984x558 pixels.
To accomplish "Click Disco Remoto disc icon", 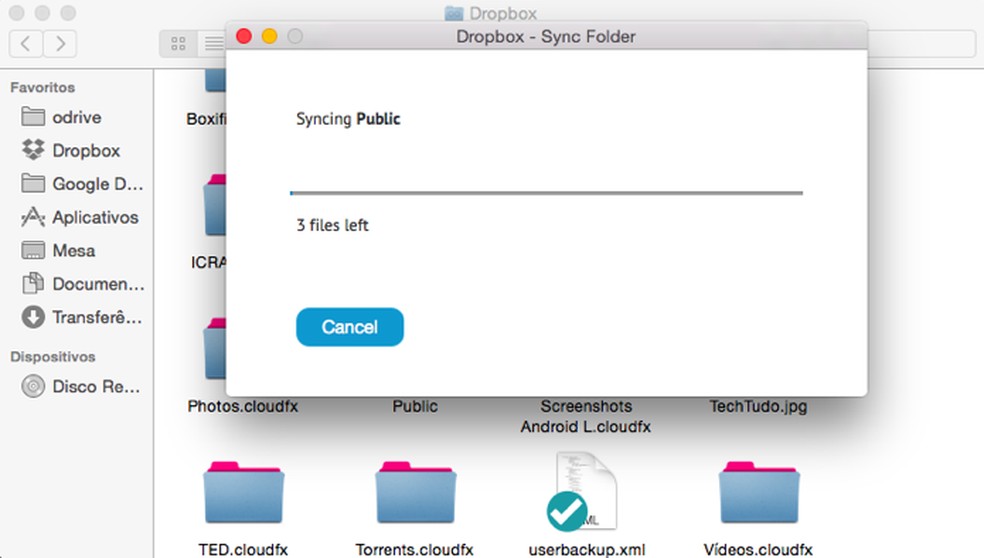I will click(33, 386).
